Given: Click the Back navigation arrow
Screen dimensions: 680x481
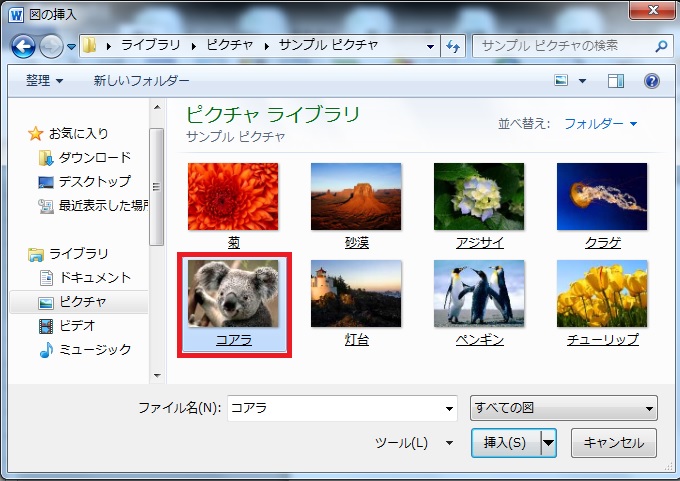Looking at the screenshot, I should point(23,46).
